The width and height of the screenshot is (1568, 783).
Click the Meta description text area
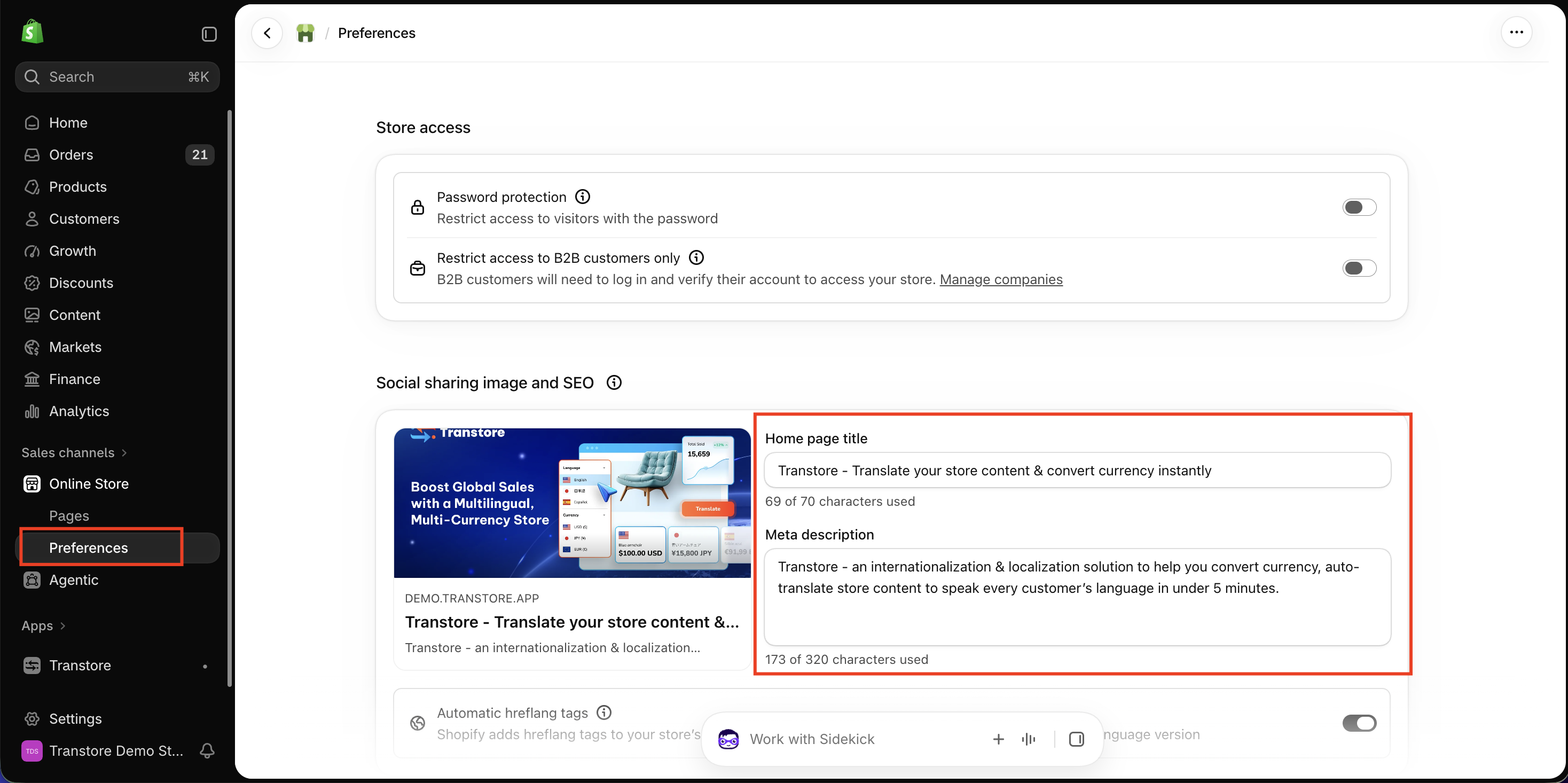coord(1077,597)
